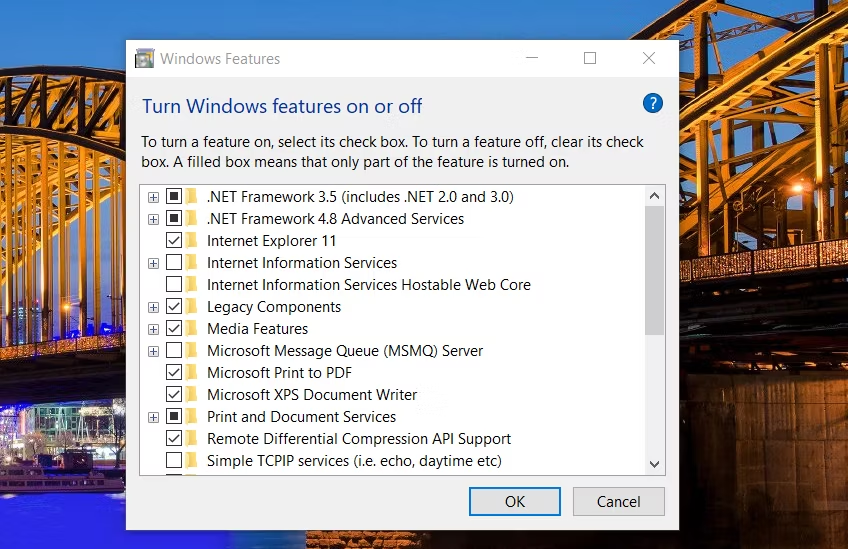Click folder icon next to Media Features

coord(192,329)
